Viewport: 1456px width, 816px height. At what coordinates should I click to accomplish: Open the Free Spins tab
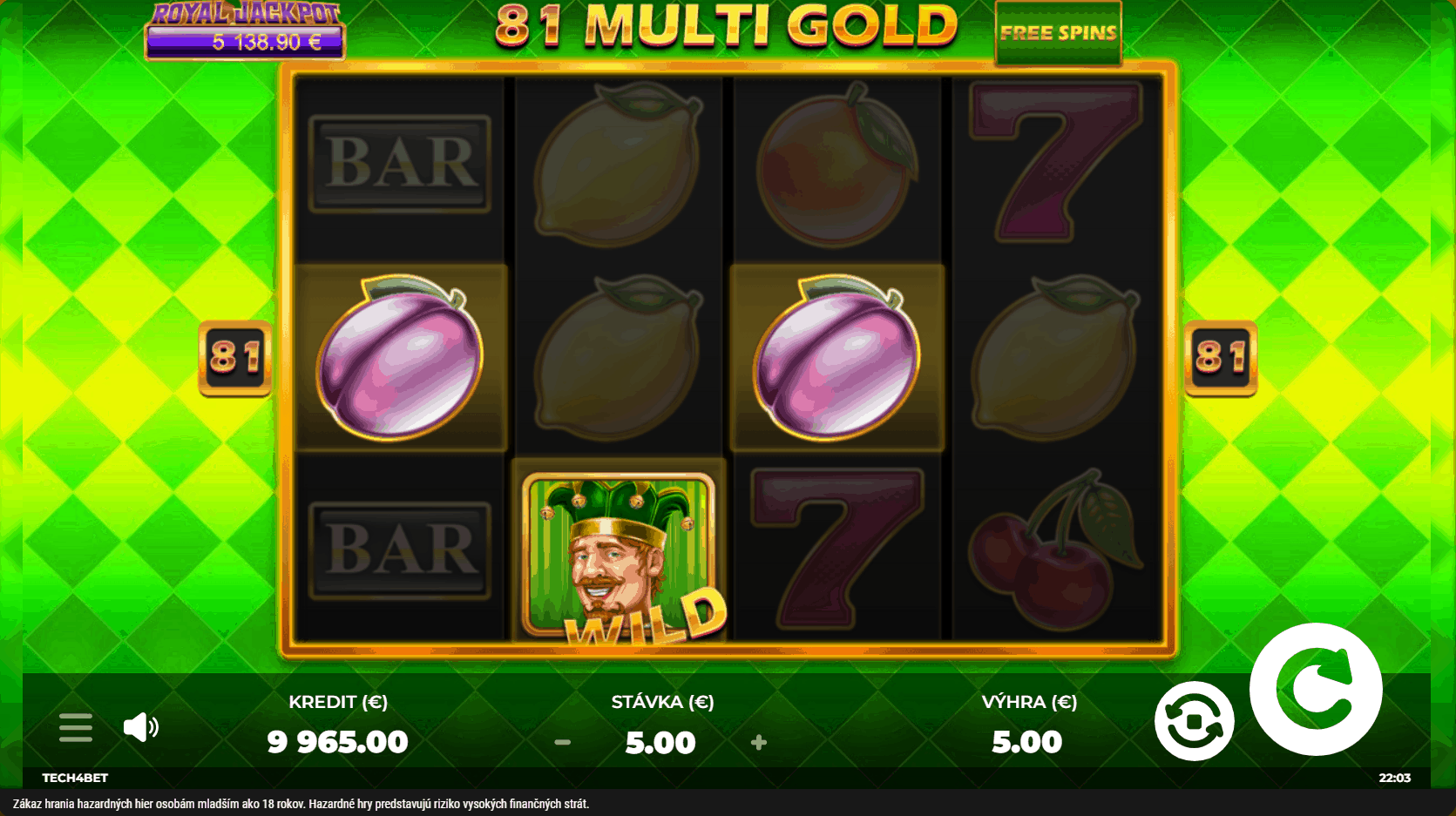click(x=1058, y=33)
